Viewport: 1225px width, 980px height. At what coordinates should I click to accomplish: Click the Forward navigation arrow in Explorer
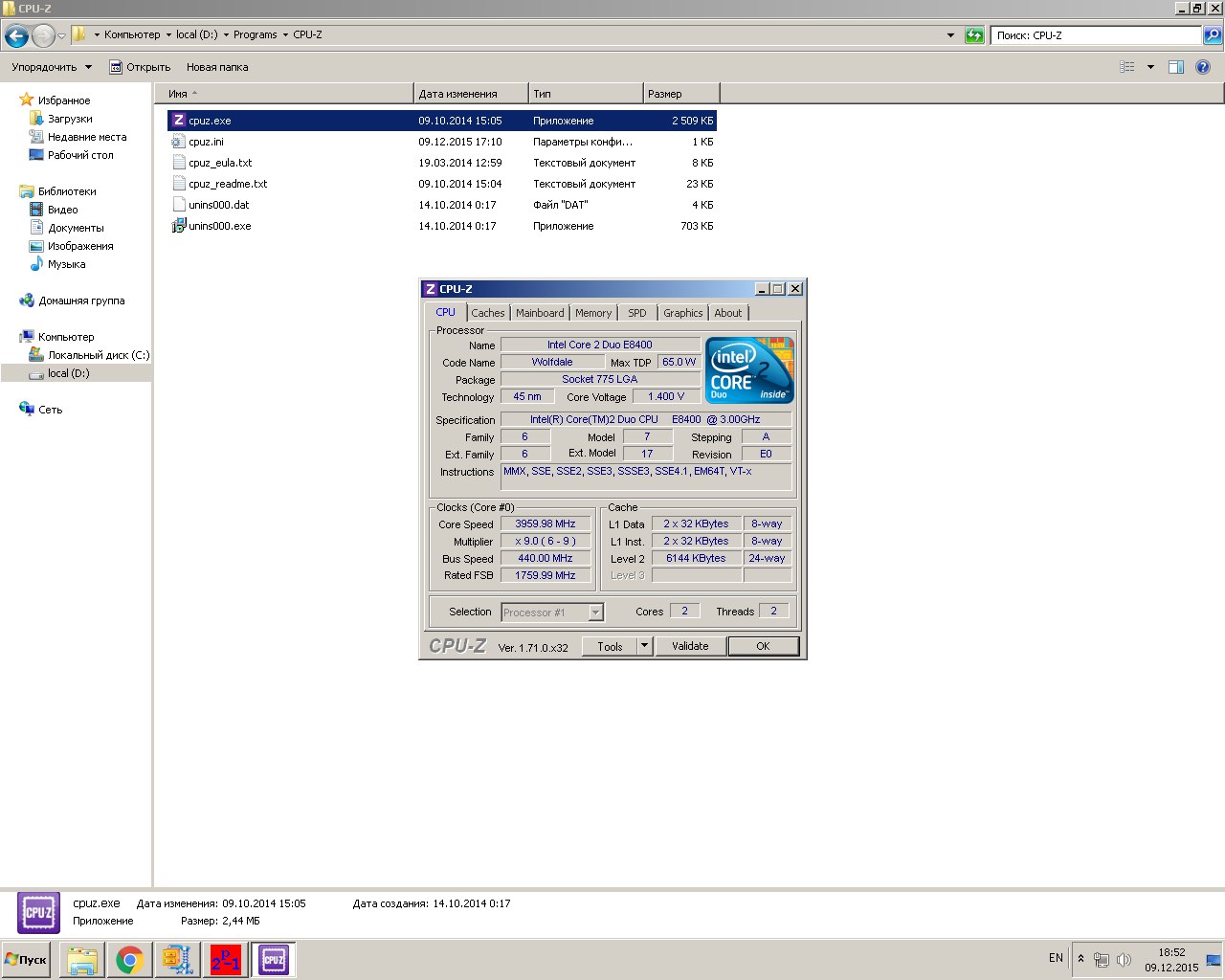tap(43, 36)
